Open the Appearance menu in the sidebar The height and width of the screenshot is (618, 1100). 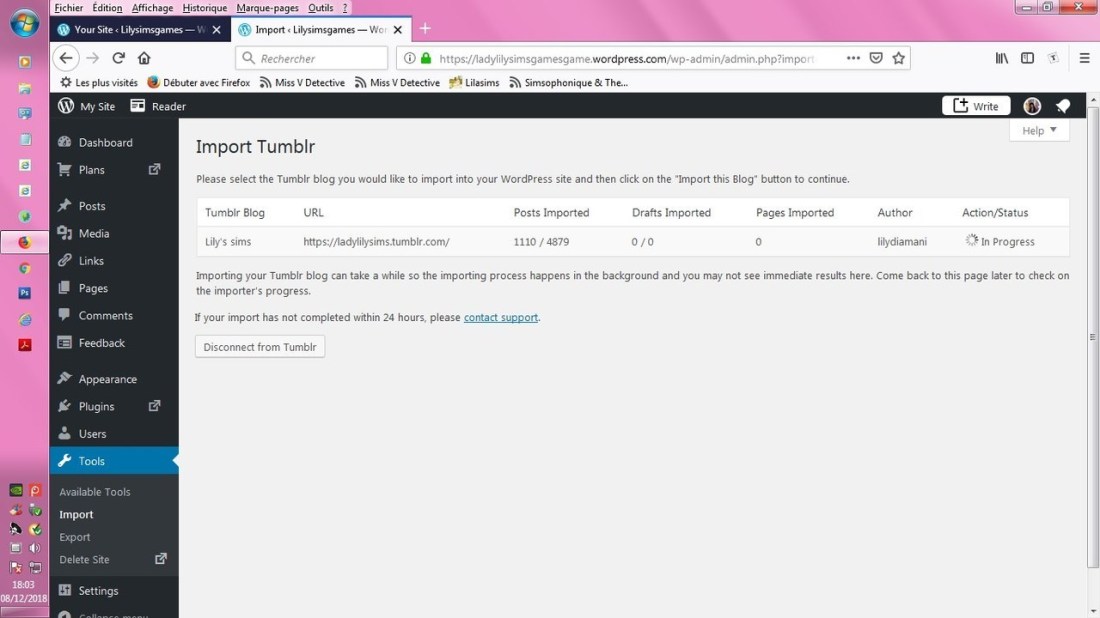coord(107,379)
